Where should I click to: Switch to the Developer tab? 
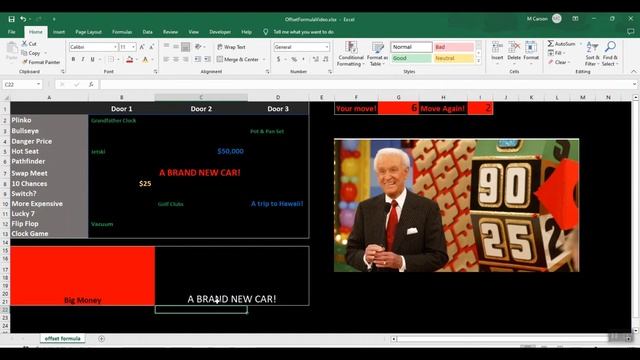(x=220, y=32)
